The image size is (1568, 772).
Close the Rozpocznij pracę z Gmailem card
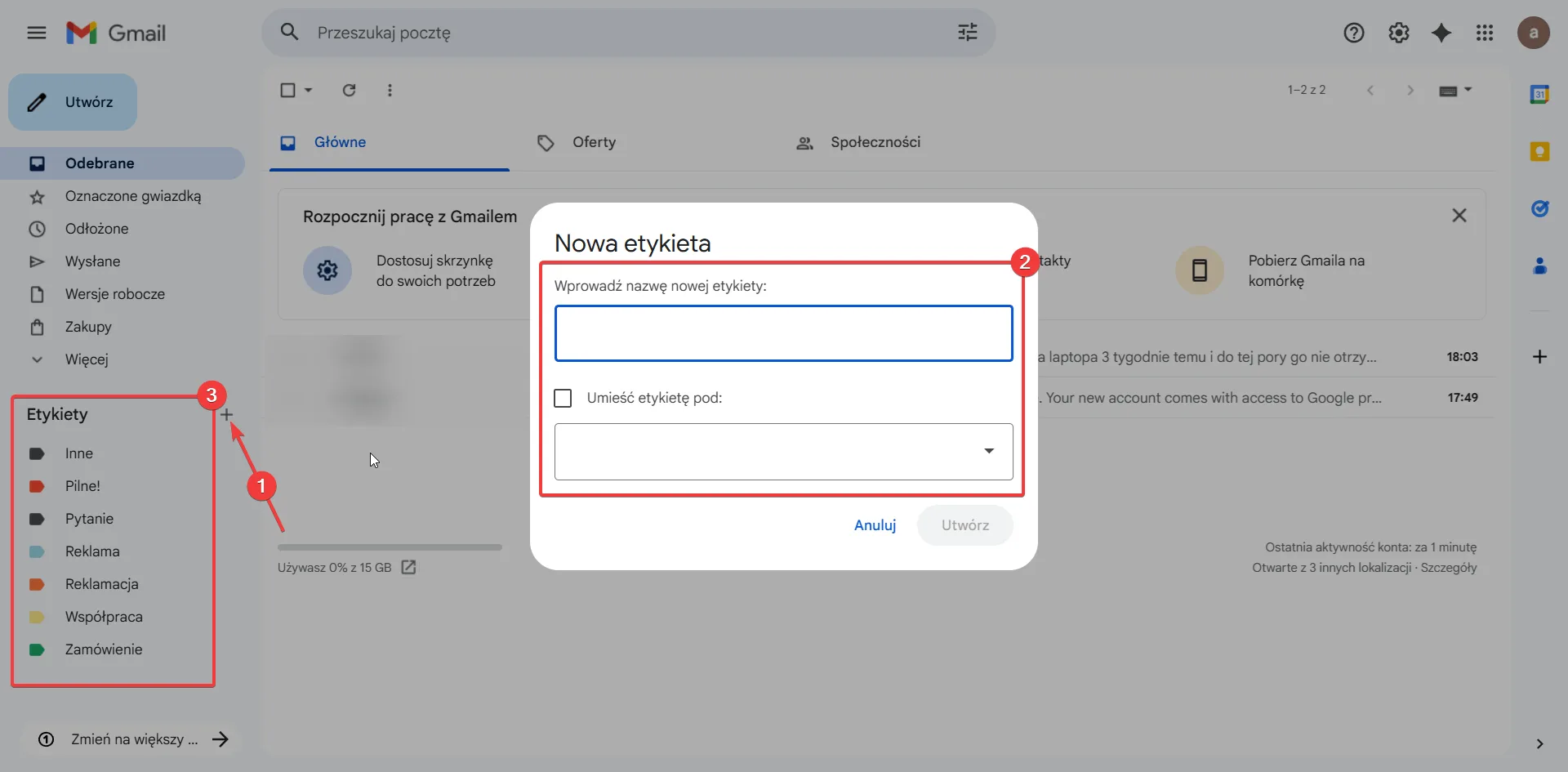click(1459, 215)
